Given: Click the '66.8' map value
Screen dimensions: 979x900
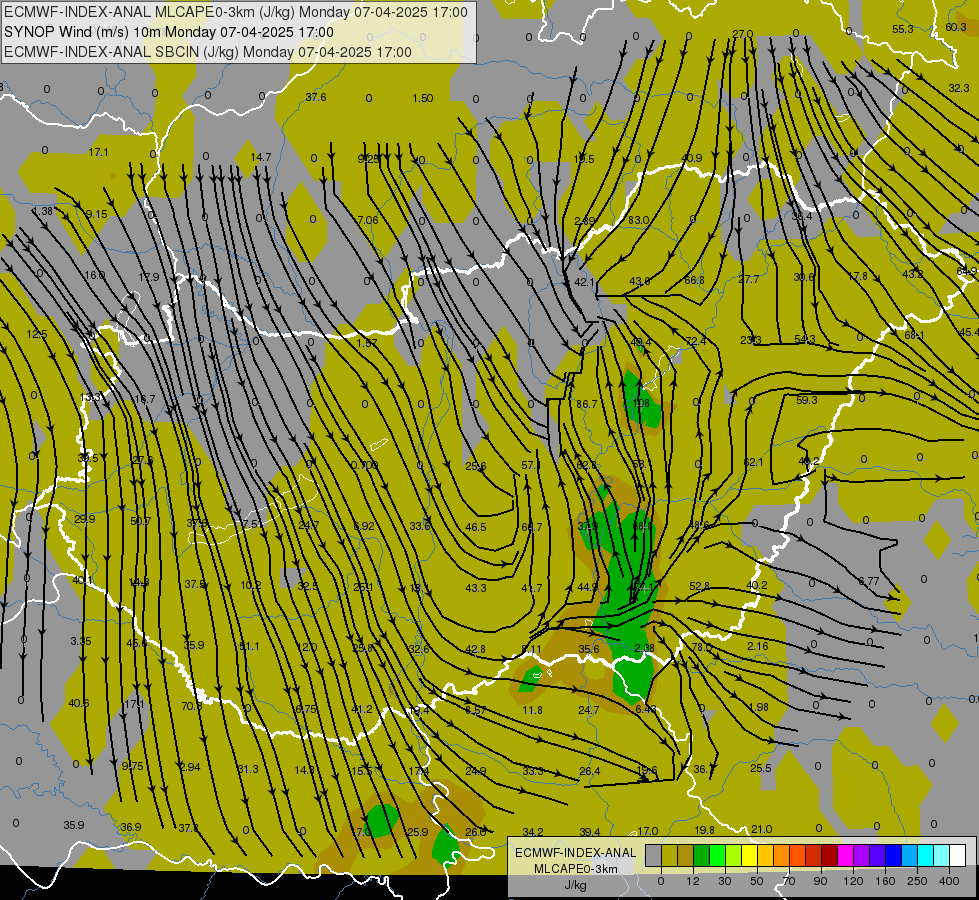Looking at the screenshot, I should (694, 280).
